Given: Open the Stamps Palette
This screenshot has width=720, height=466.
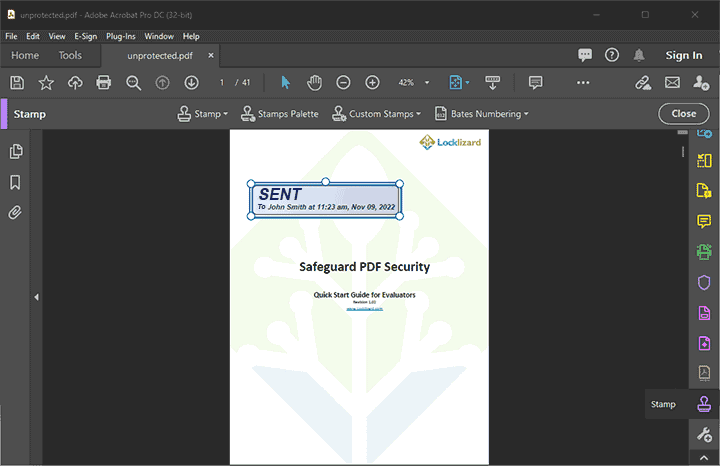Looking at the screenshot, I should [279, 114].
